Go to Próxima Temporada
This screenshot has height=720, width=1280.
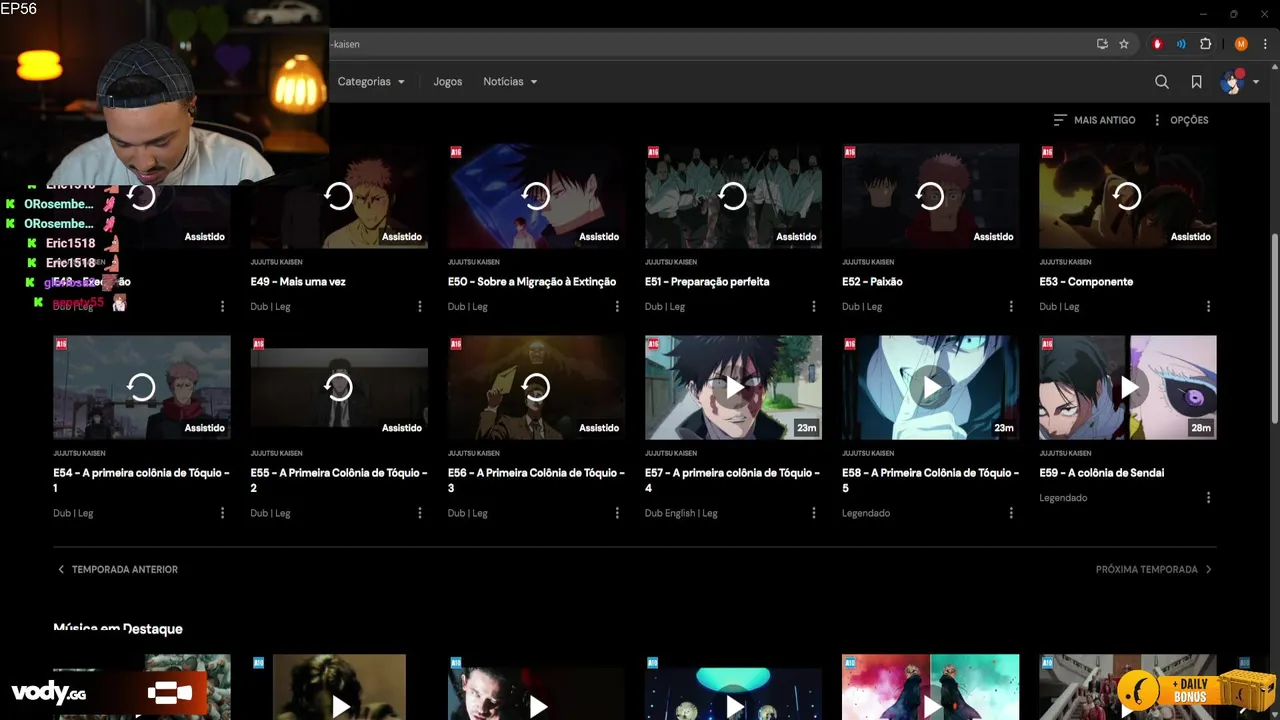click(1154, 569)
